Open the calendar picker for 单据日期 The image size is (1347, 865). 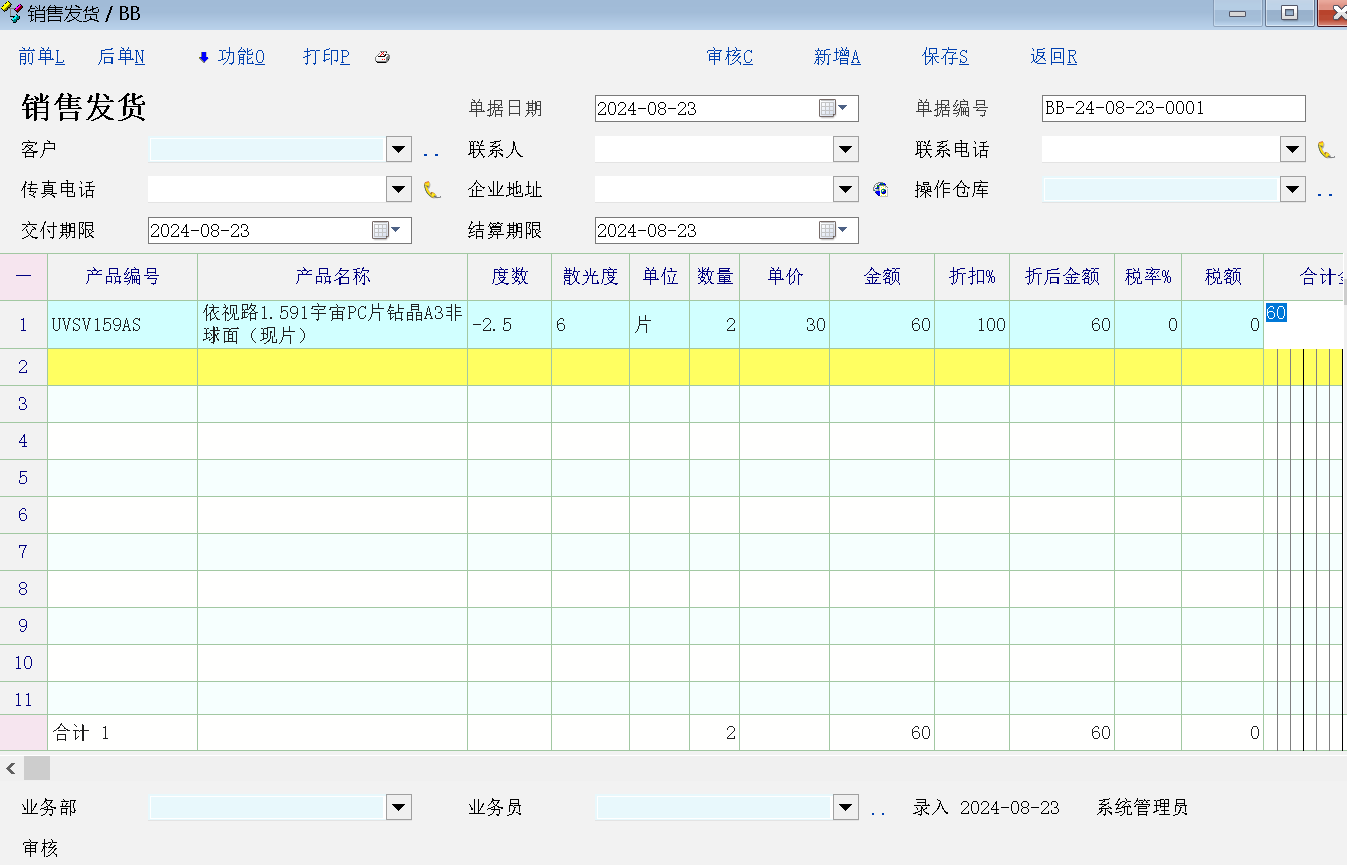[x=833, y=109]
